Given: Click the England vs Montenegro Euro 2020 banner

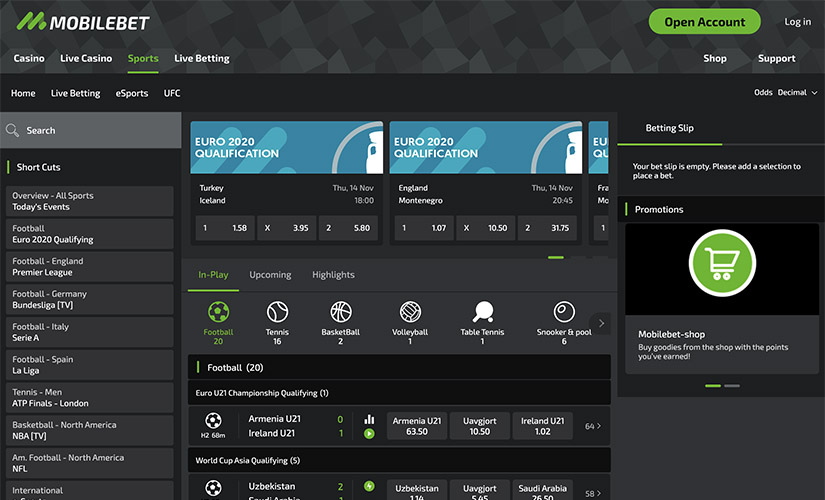Looking at the screenshot, I should coord(486,147).
